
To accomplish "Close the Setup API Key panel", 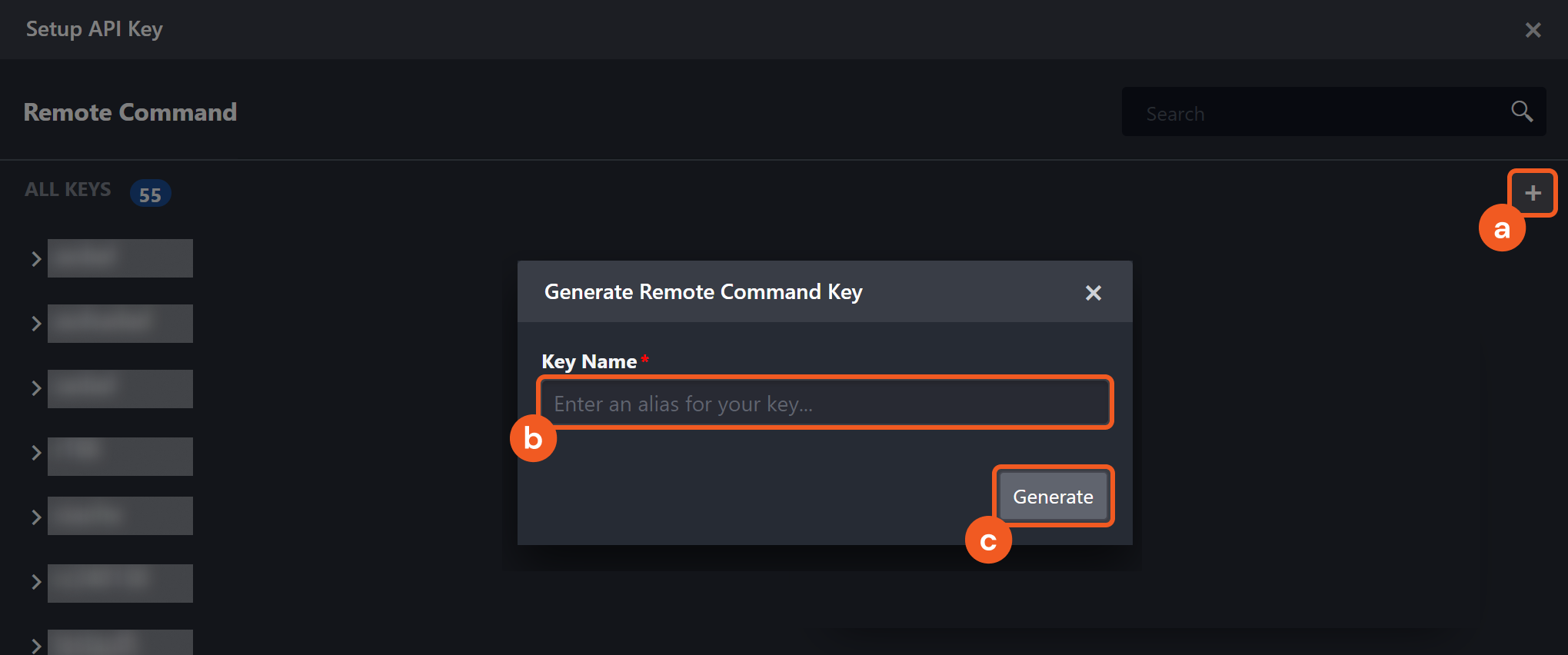I will tap(1533, 30).
